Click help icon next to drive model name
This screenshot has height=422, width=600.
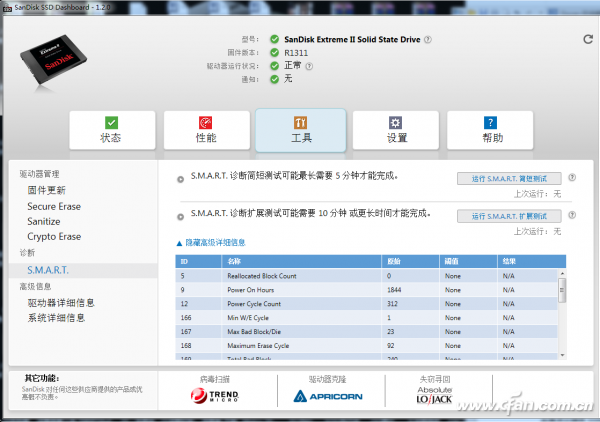point(428,39)
